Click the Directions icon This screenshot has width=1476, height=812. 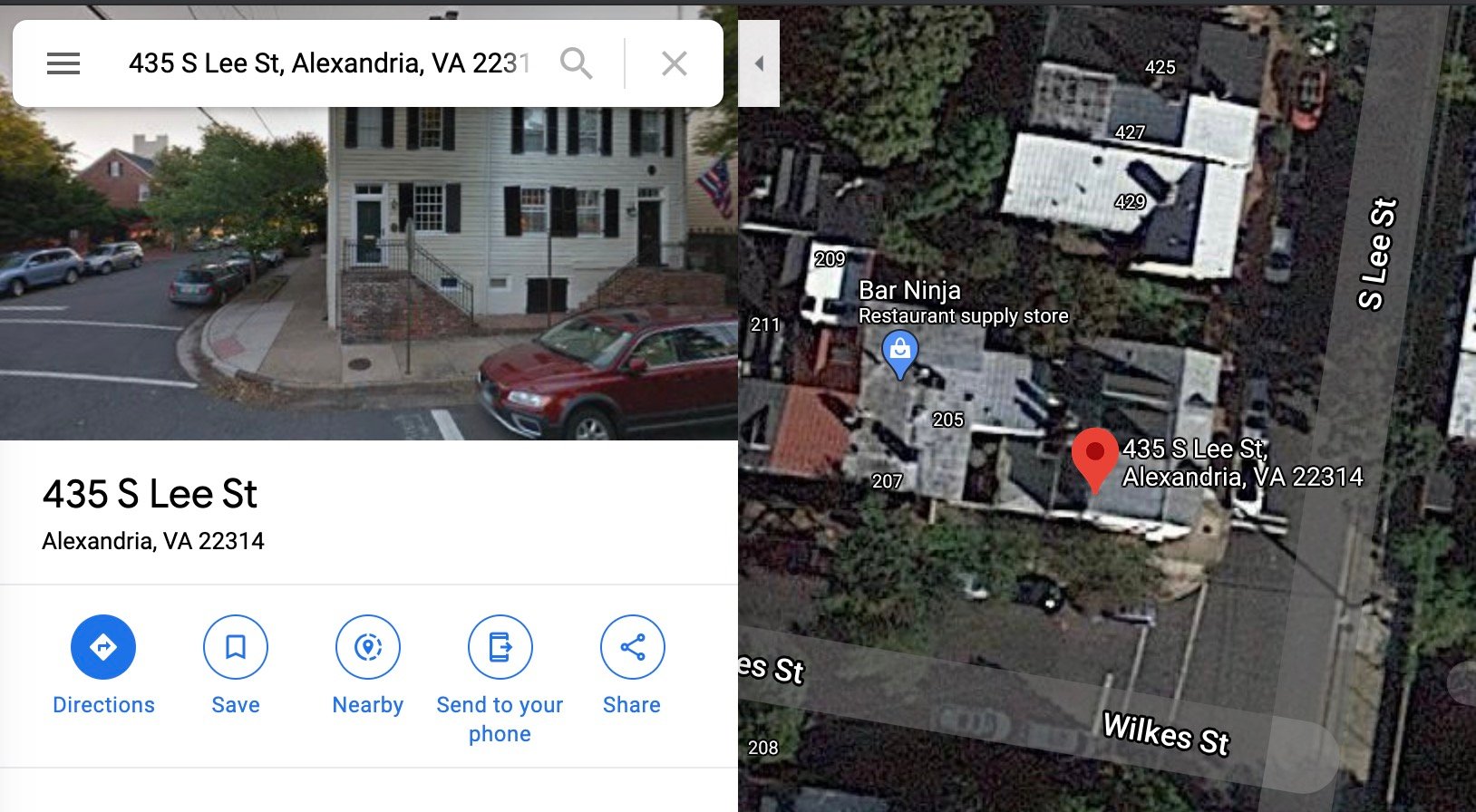(x=103, y=647)
